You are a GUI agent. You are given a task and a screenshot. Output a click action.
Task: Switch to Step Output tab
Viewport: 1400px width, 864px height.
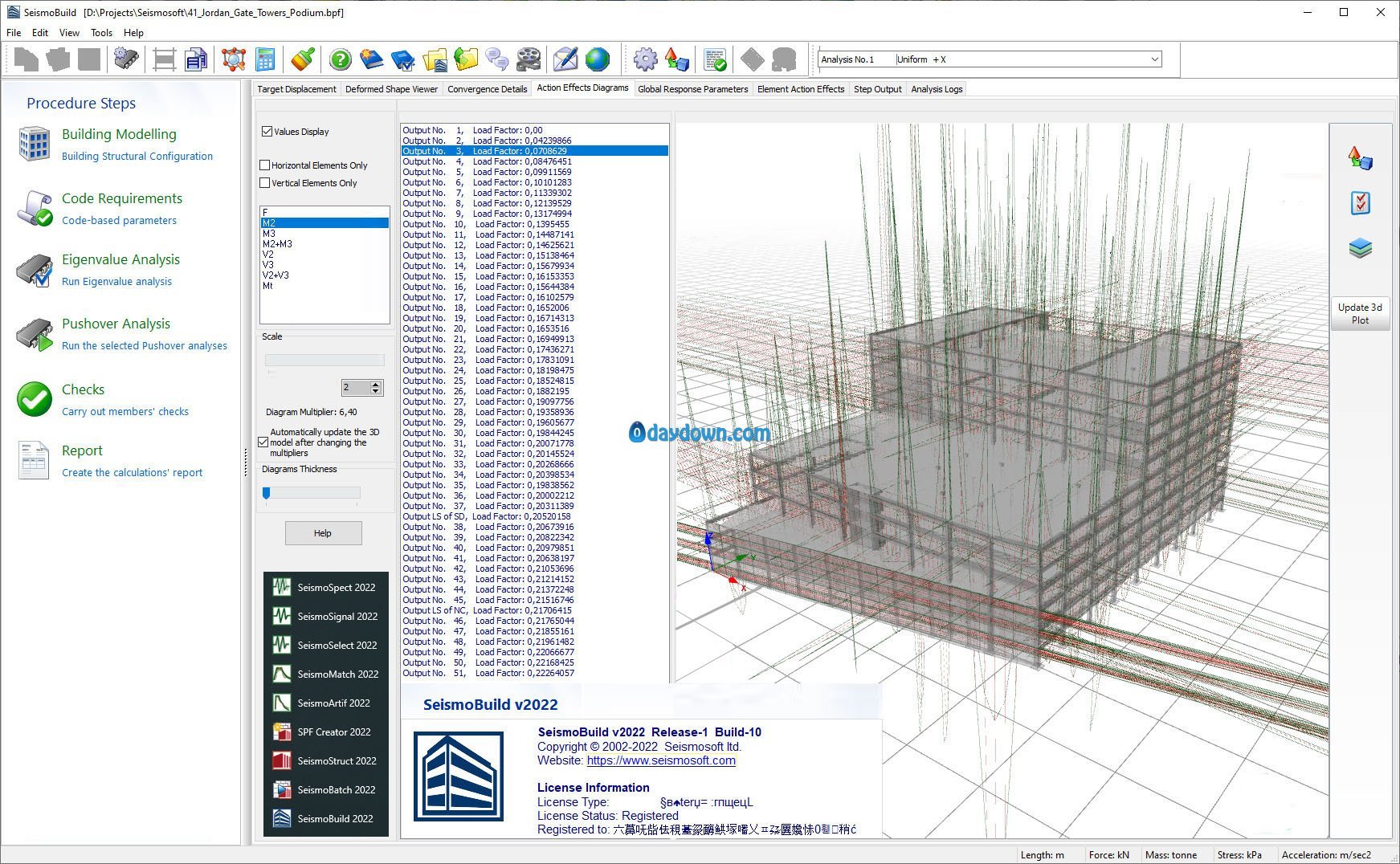click(x=877, y=89)
